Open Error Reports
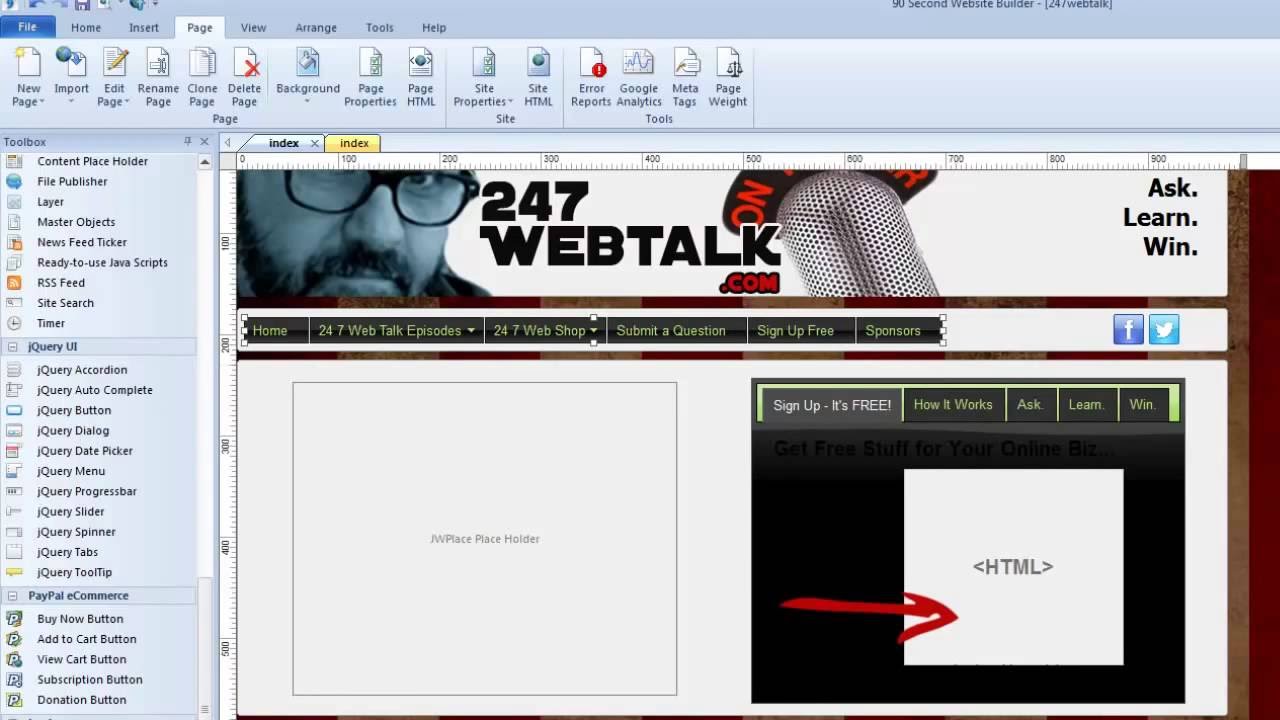Image resolution: width=1280 pixels, height=720 pixels. (x=591, y=77)
